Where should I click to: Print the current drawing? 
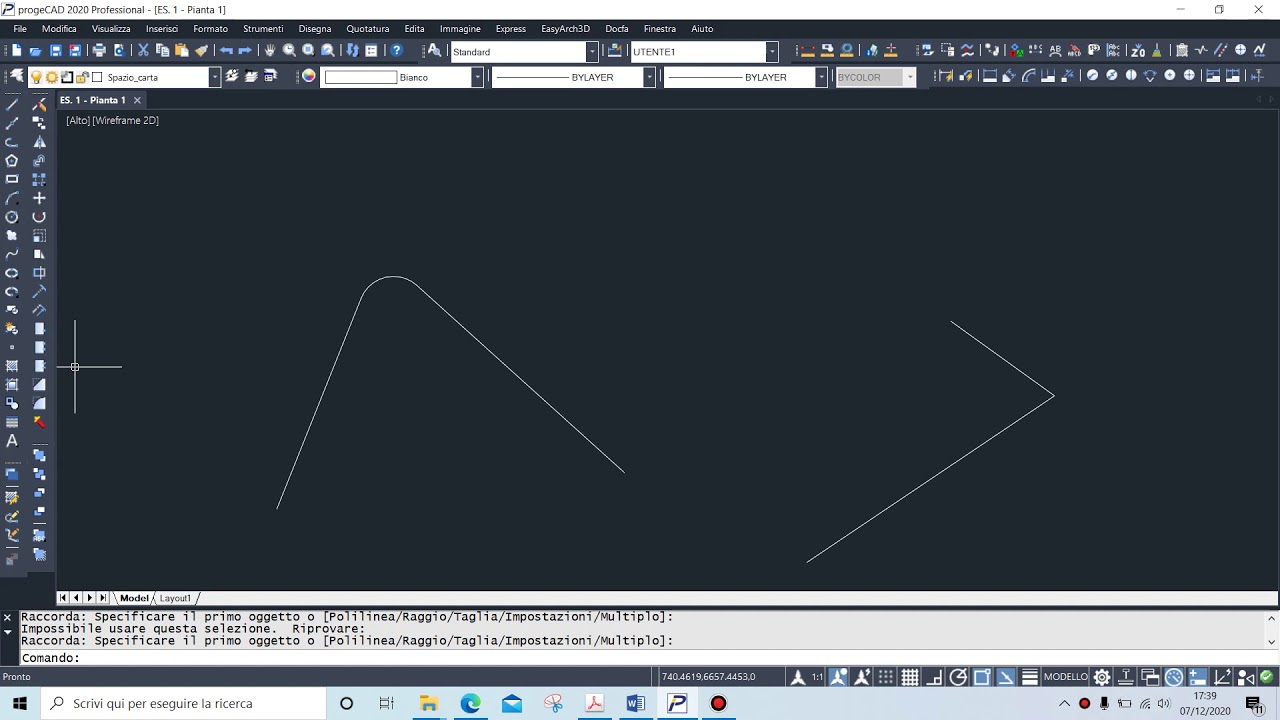point(99,50)
